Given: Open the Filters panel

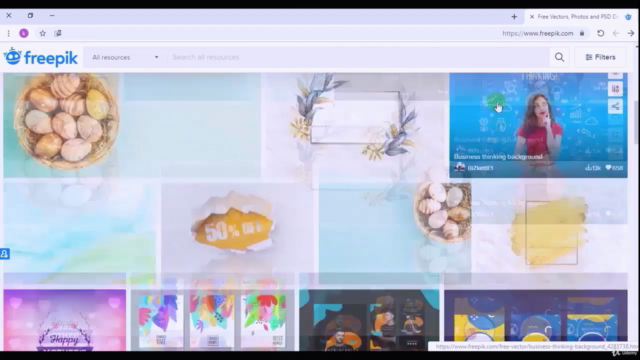Looking at the screenshot, I should [600, 57].
